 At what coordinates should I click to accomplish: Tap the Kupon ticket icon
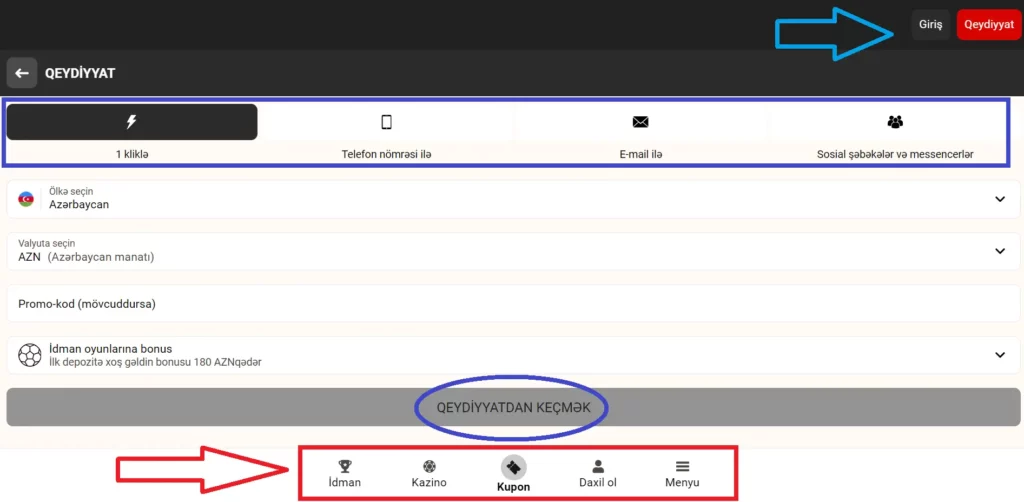[513, 467]
